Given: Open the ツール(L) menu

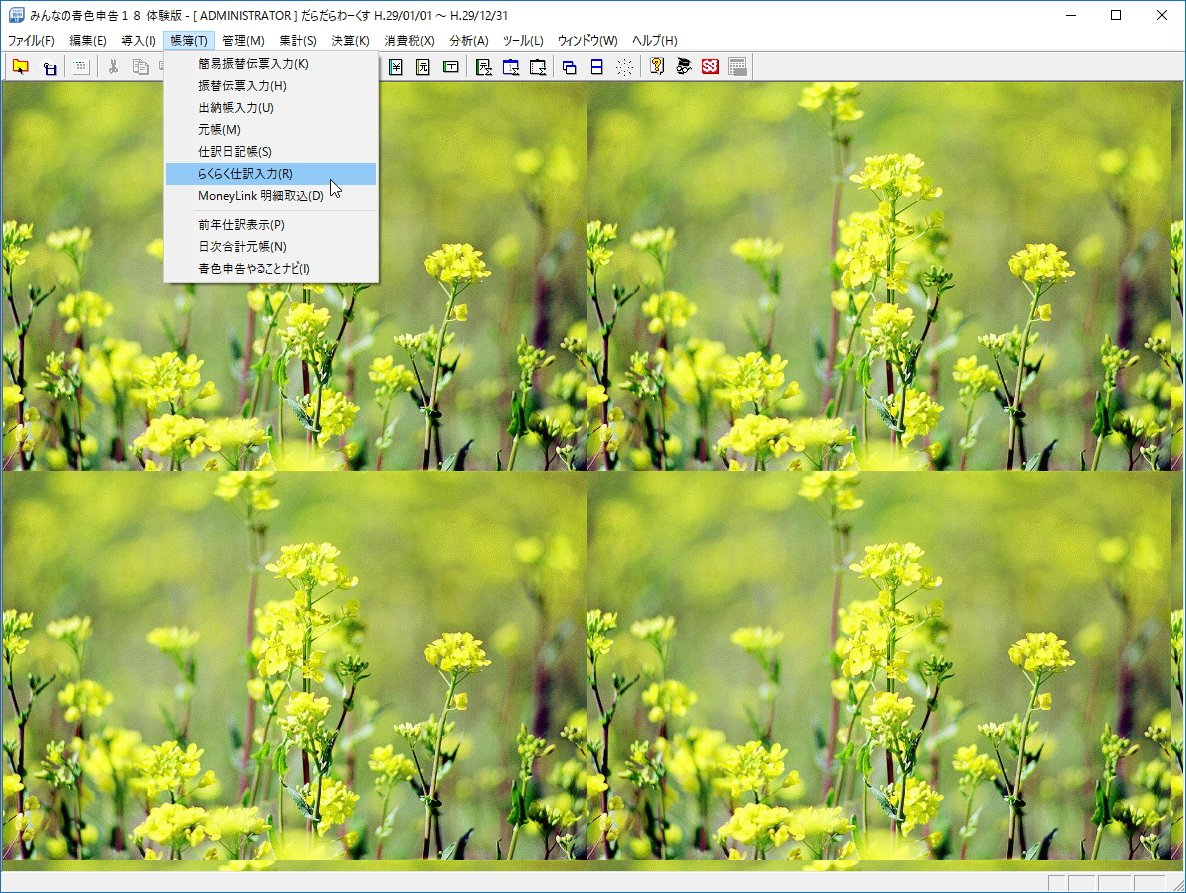Looking at the screenshot, I should click(x=523, y=41).
